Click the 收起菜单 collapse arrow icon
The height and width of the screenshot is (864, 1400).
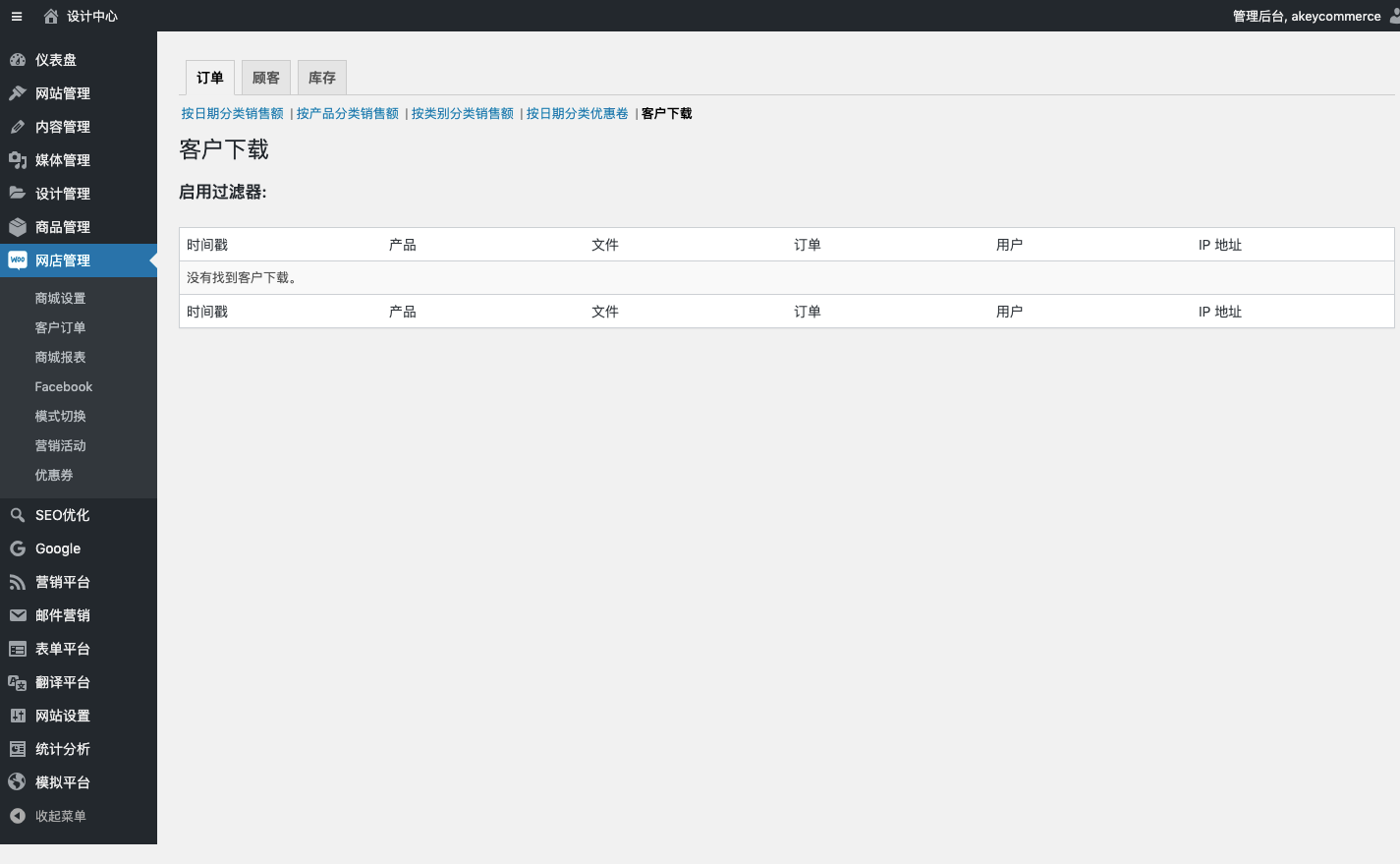pos(18,816)
